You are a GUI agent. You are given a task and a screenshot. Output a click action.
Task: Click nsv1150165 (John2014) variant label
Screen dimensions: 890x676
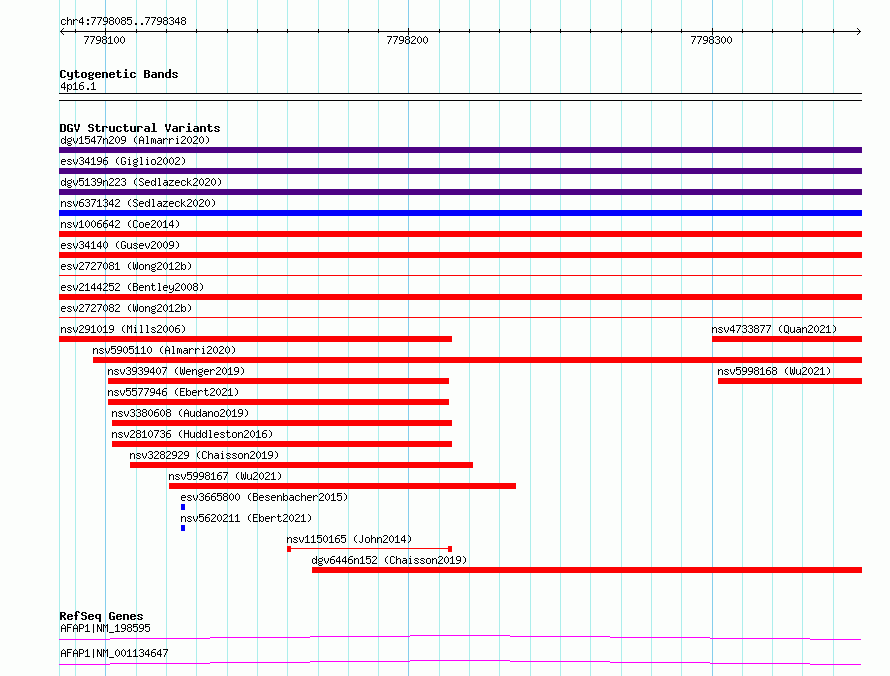click(x=349, y=539)
